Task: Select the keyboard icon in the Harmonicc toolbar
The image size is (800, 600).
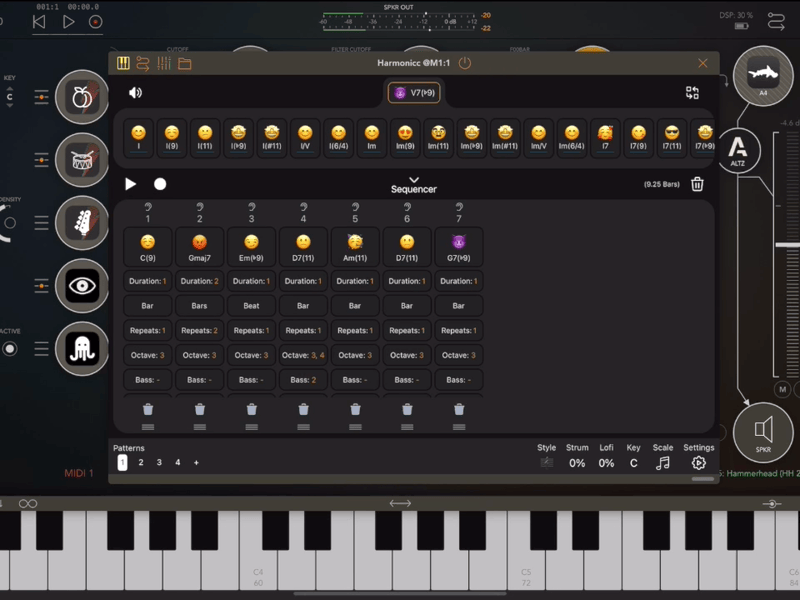Action: (122, 63)
